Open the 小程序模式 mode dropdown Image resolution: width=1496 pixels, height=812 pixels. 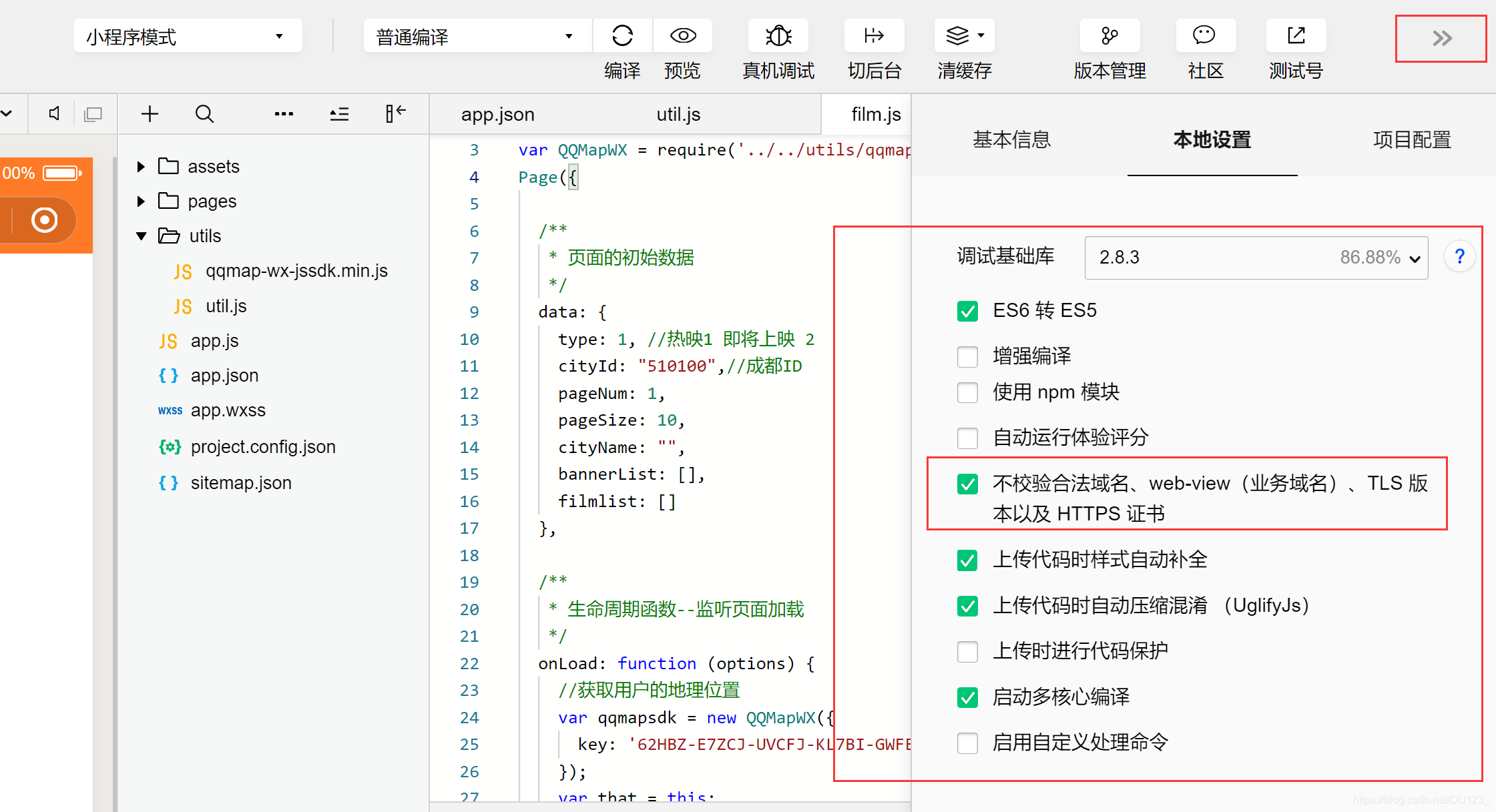coord(188,36)
